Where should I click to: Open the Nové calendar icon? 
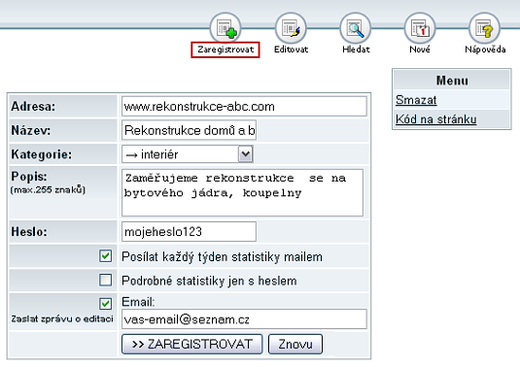(x=420, y=28)
